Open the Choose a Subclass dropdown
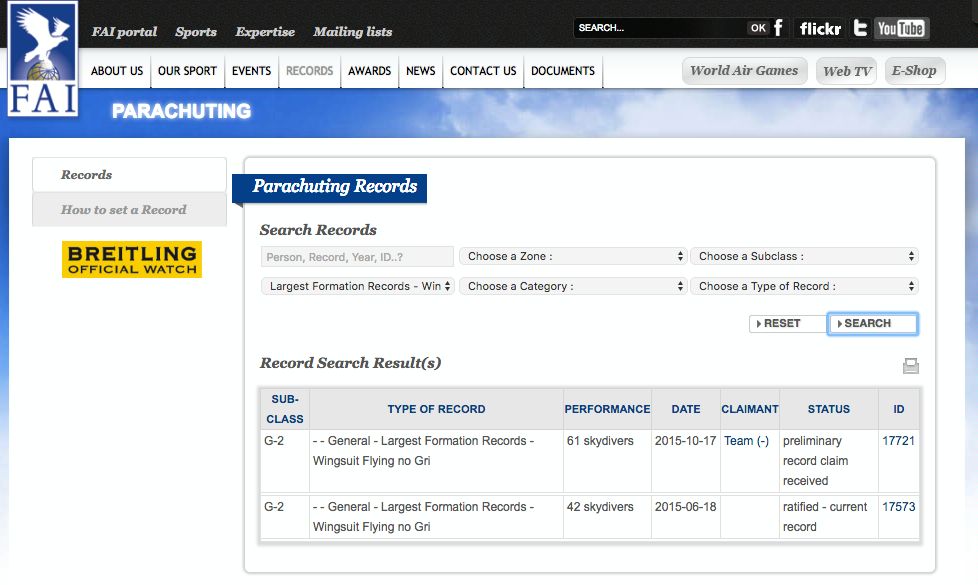 804,256
